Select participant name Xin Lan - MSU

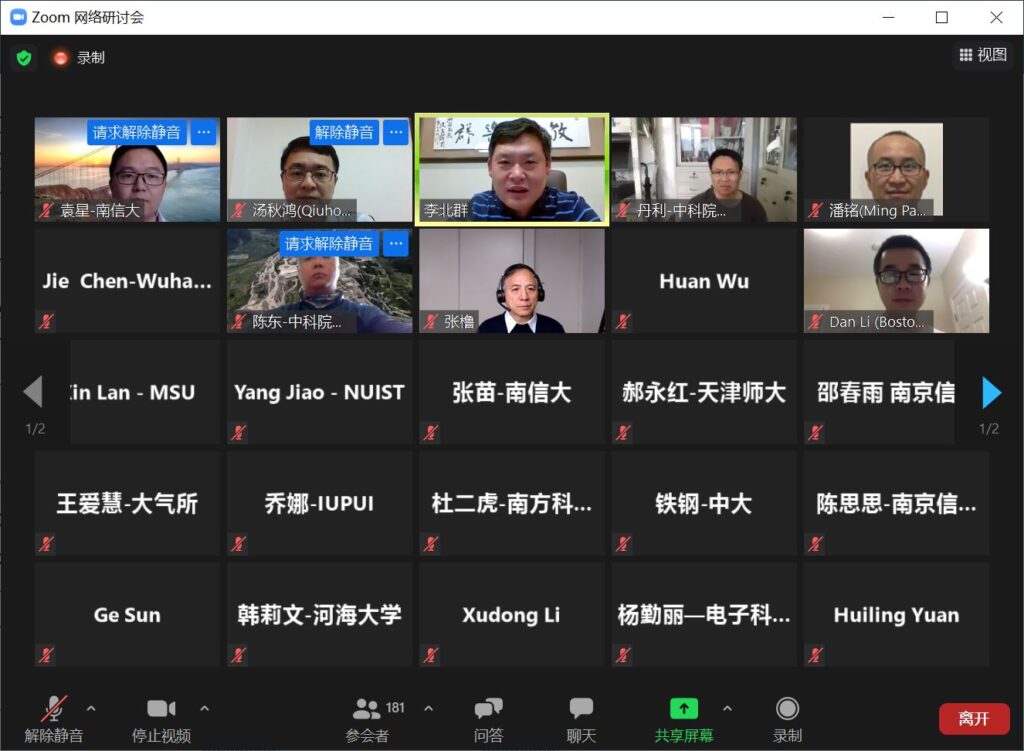(x=133, y=392)
